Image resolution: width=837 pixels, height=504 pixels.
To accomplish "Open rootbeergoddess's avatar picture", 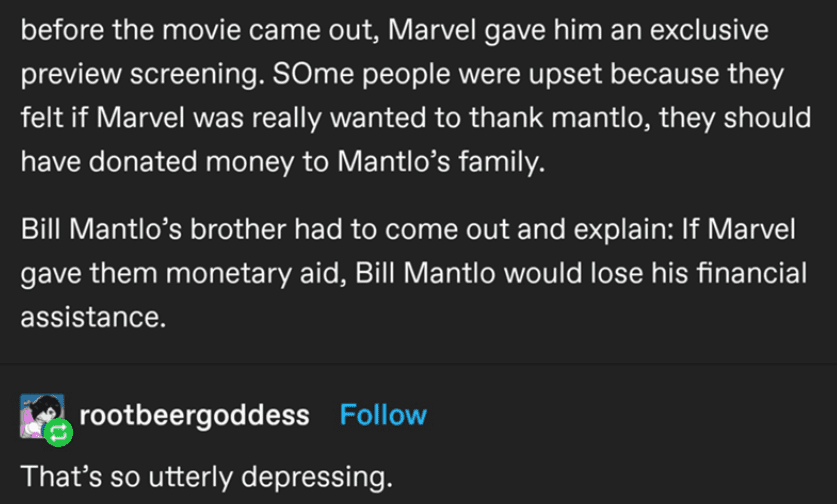I will 42,416.
